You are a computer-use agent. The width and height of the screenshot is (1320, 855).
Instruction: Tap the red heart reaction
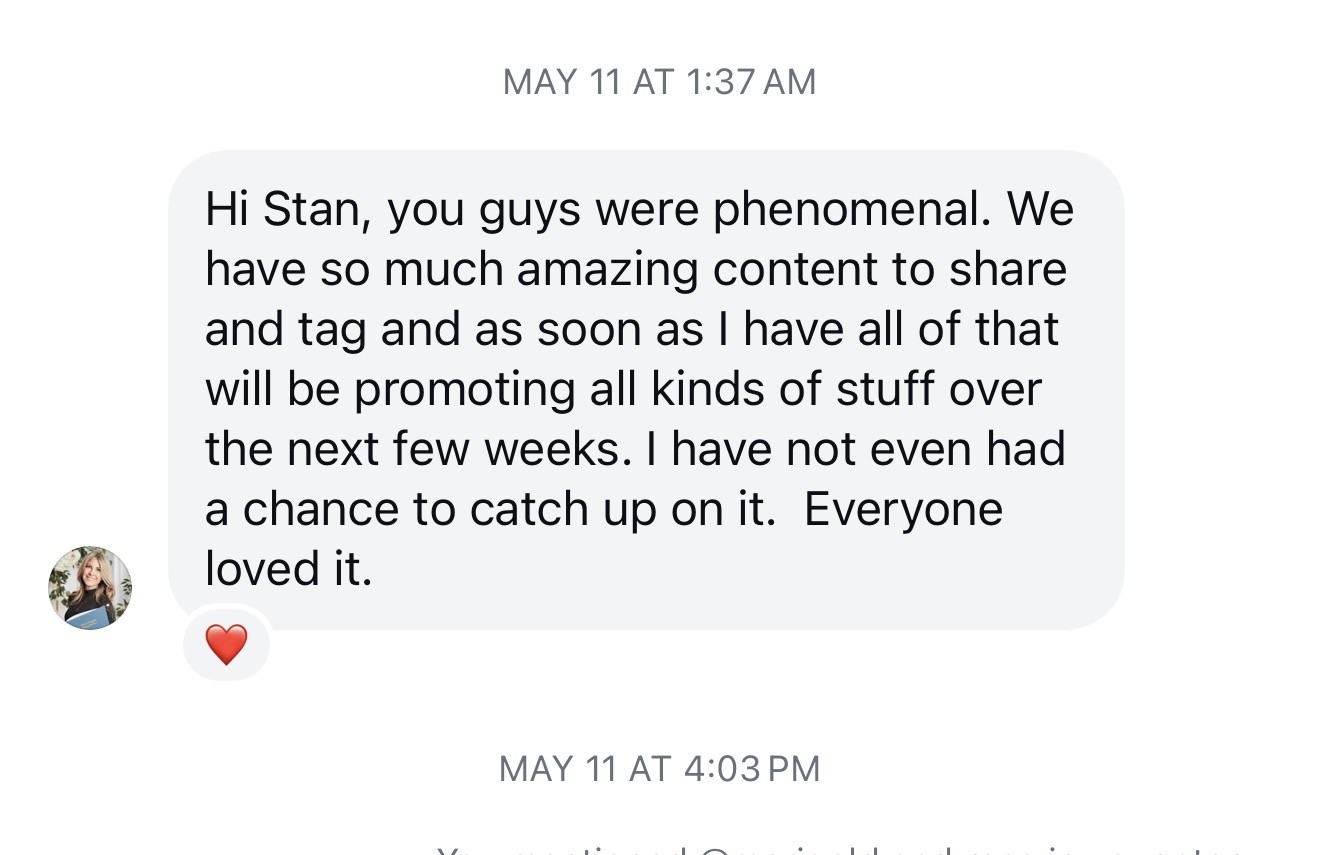(226, 645)
